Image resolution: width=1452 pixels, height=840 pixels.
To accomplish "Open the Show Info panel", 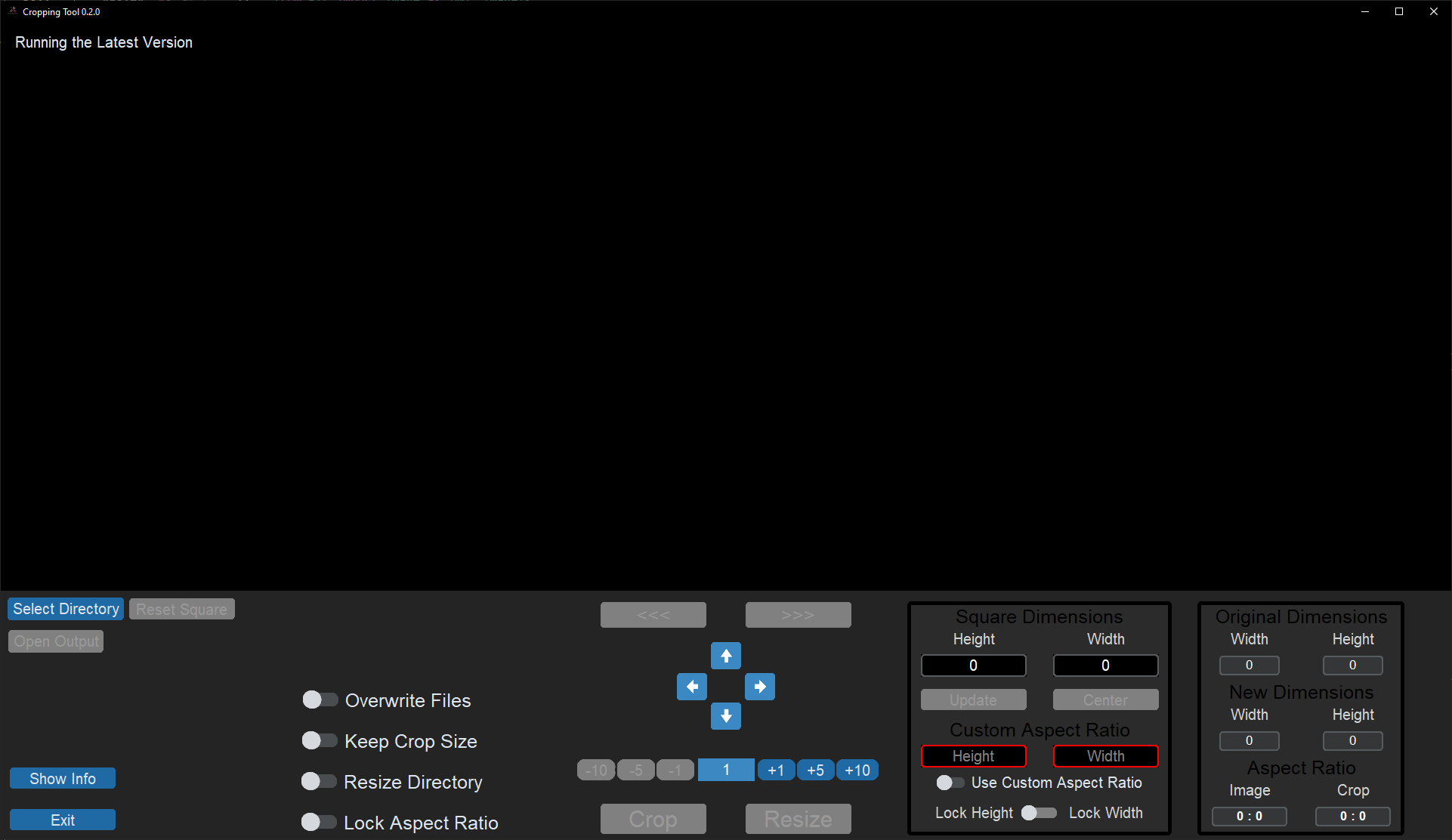I will pos(63,779).
